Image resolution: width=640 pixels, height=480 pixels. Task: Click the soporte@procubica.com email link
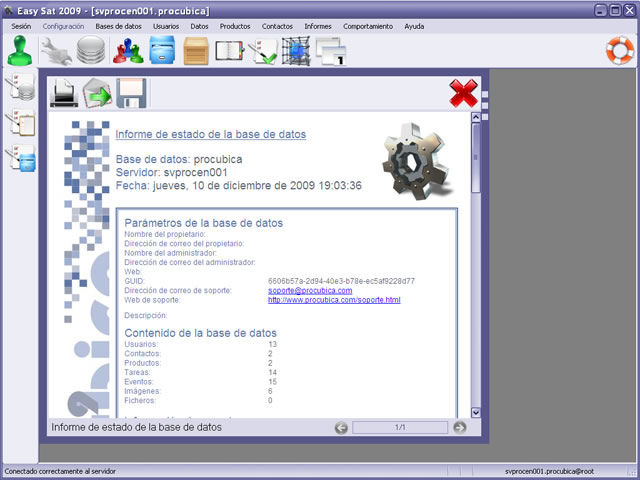pyautogui.click(x=310, y=291)
